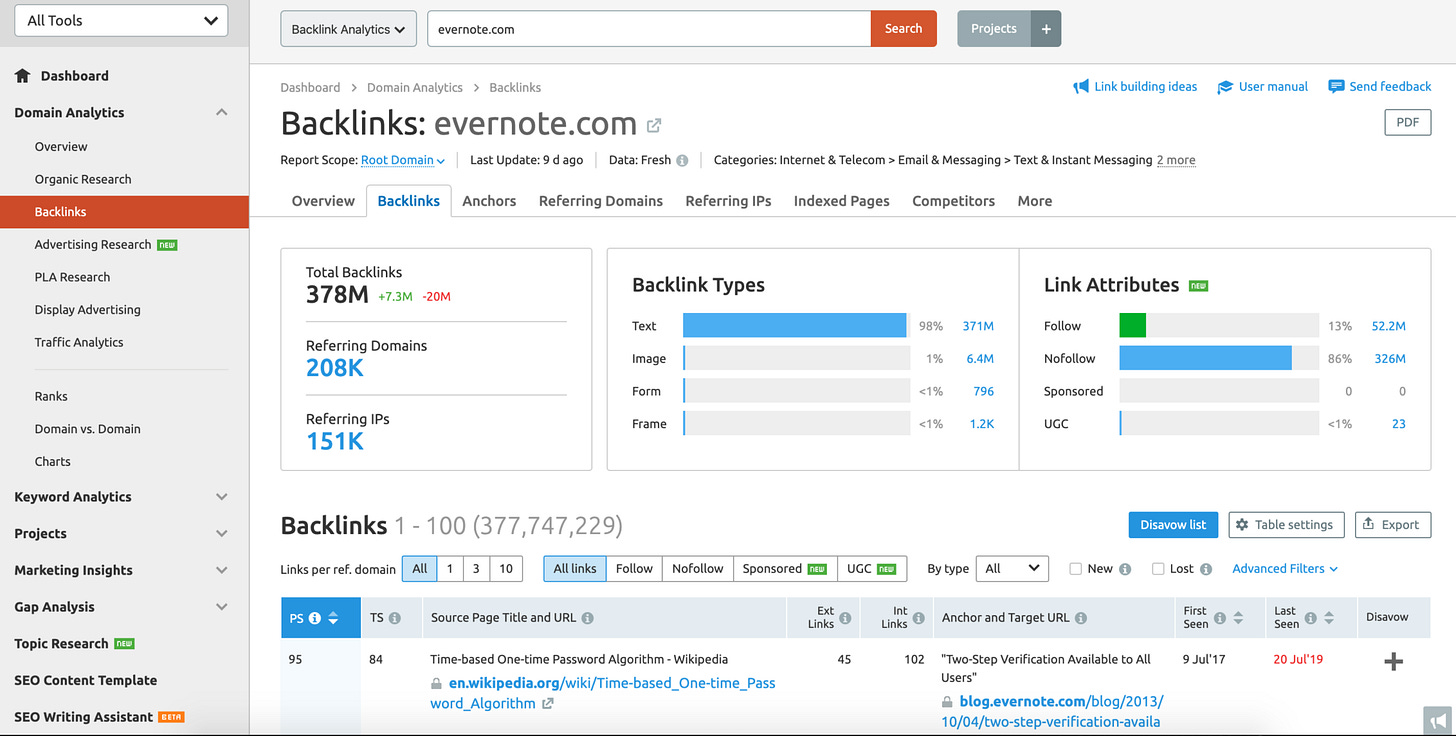Click the green Follow attribute bar

1133,326
